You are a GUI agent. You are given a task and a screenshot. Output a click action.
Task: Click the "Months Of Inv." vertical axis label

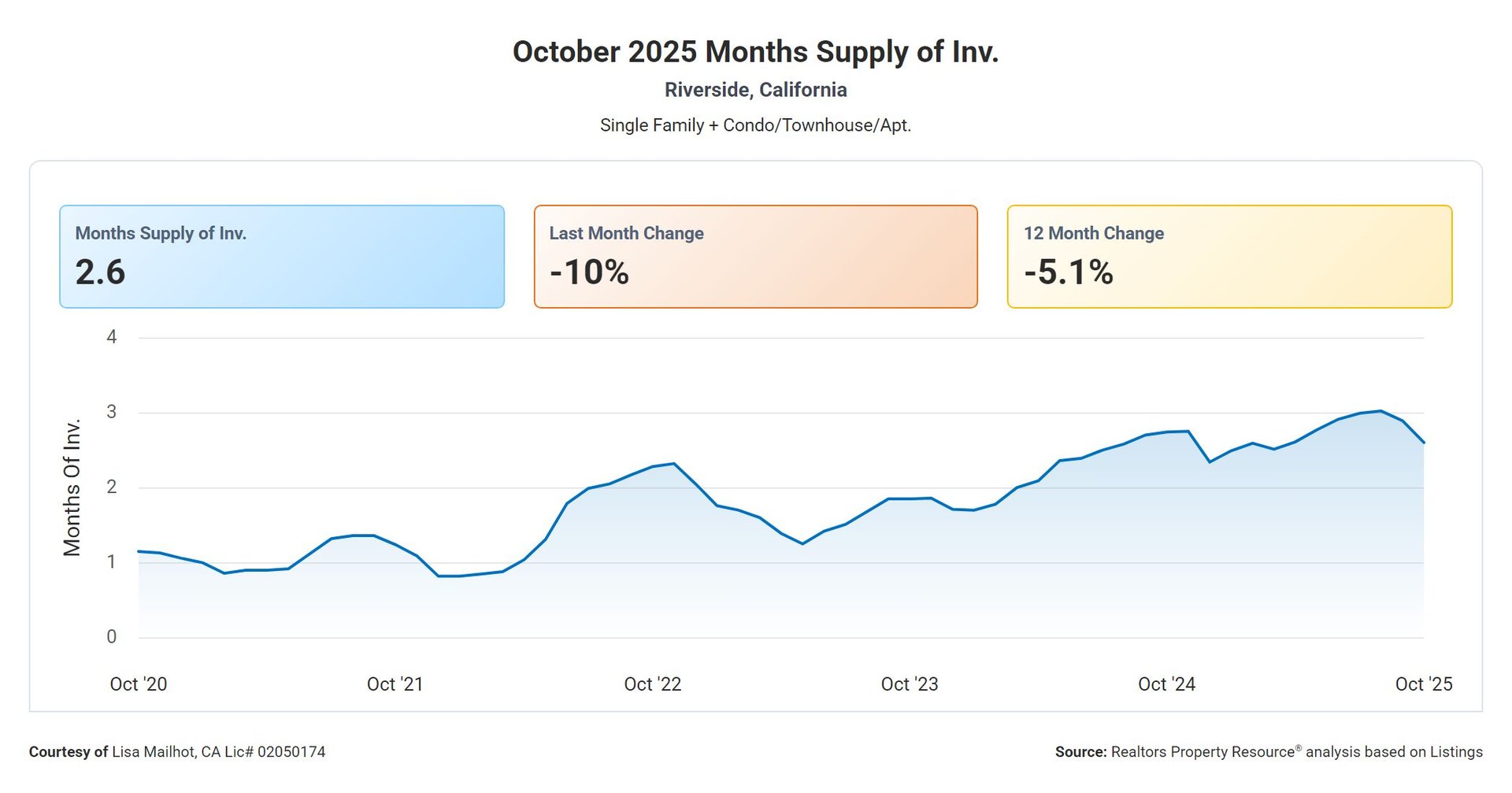[72, 487]
